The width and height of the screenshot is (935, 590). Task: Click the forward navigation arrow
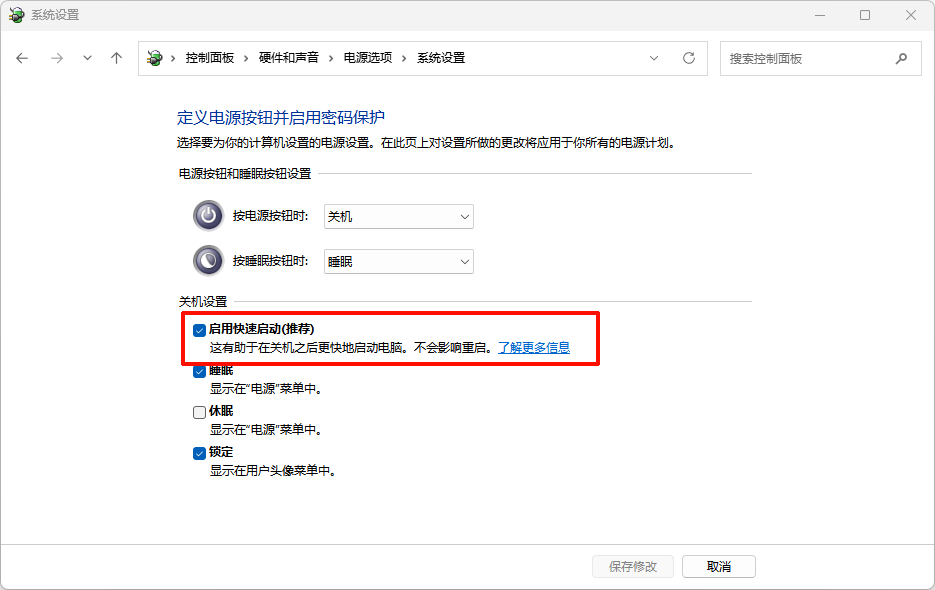pyautogui.click(x=57, y=58)
